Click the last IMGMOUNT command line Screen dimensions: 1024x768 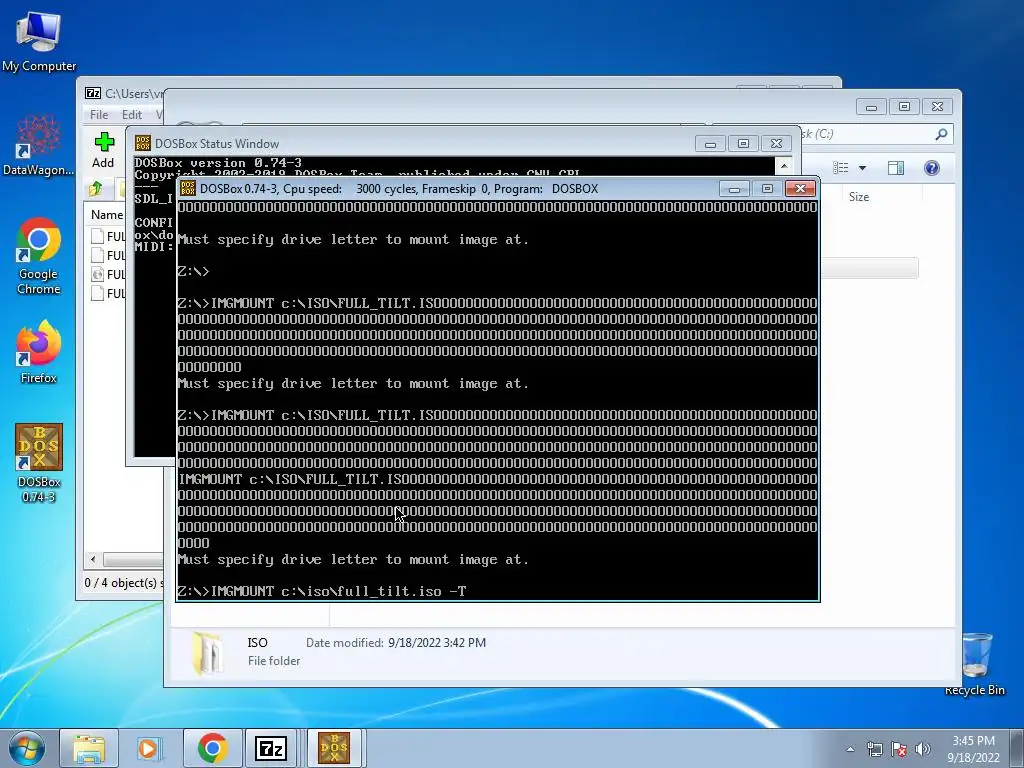point(322,592)
